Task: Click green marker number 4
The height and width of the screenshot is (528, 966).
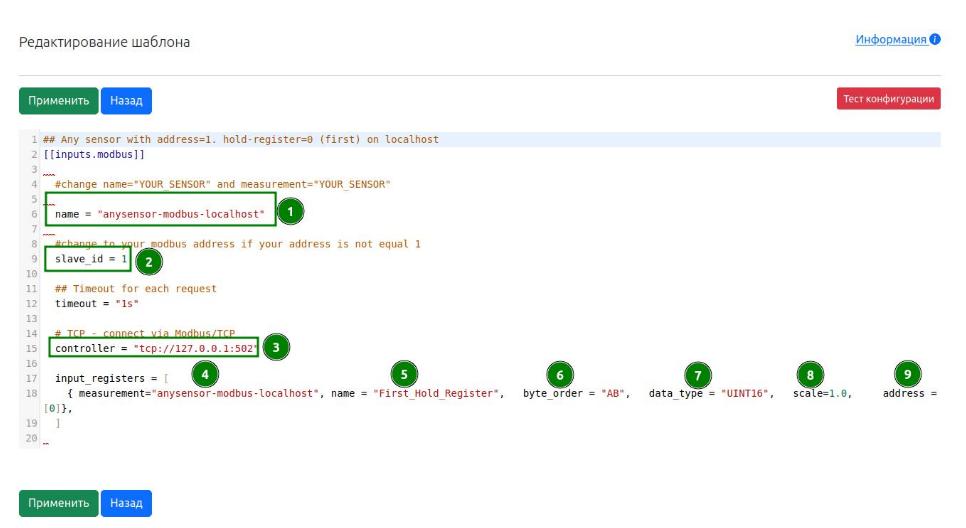Action: (x=204, y=375)
